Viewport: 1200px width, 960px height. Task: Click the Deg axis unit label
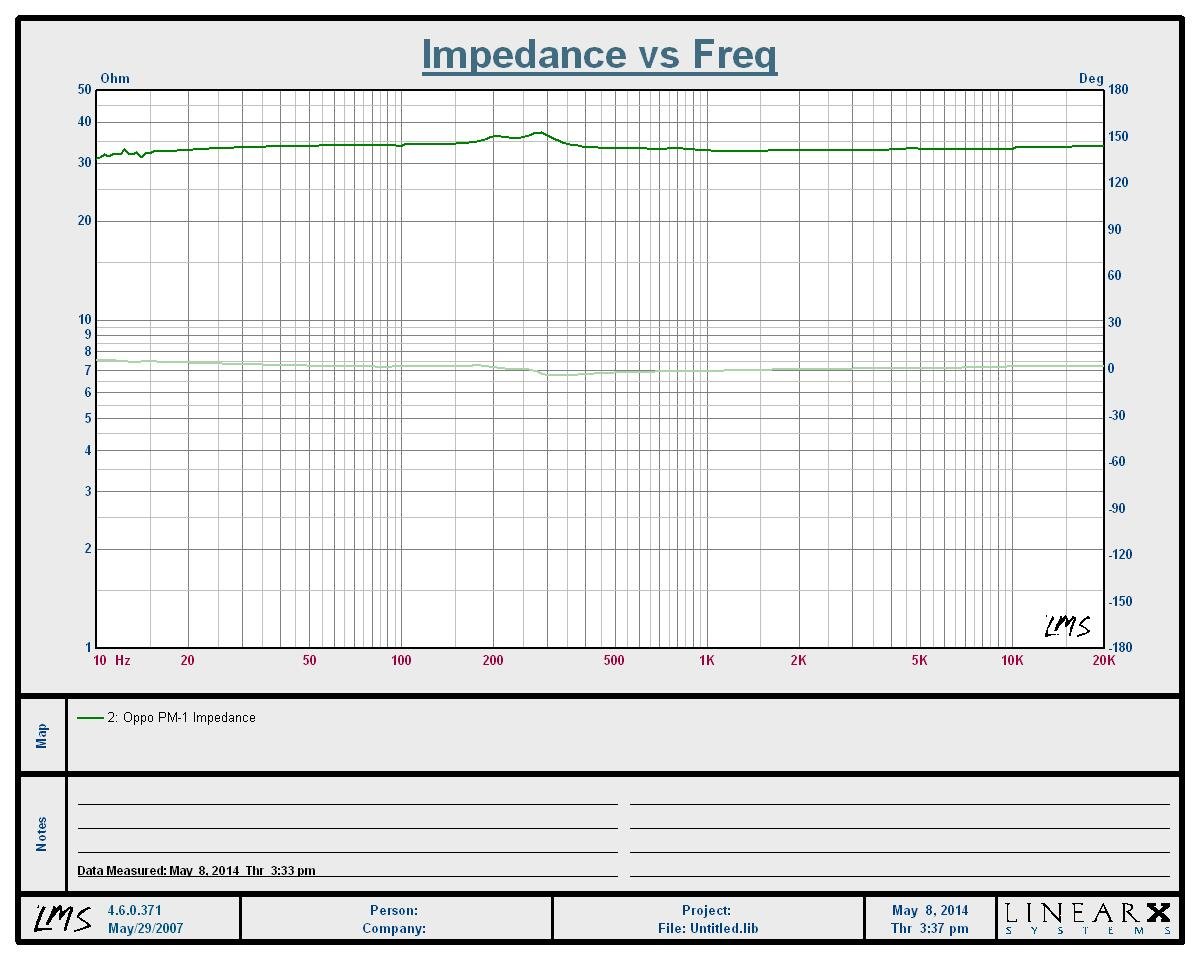click(1091, 78)
